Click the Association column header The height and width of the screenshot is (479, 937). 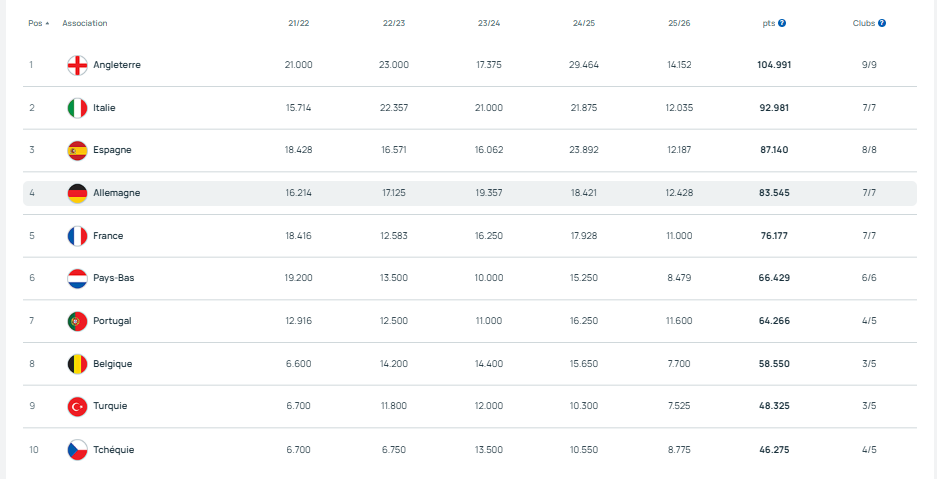(85, 23)
